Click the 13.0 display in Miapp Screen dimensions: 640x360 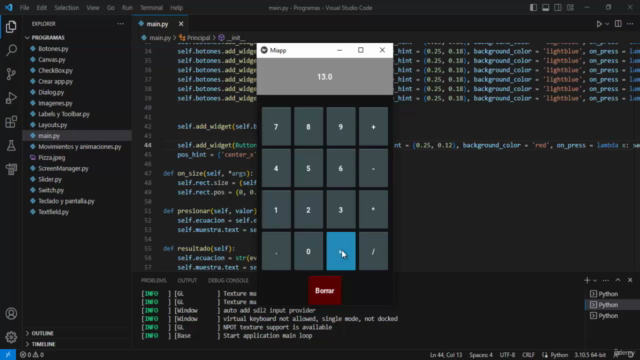point(324,77)
